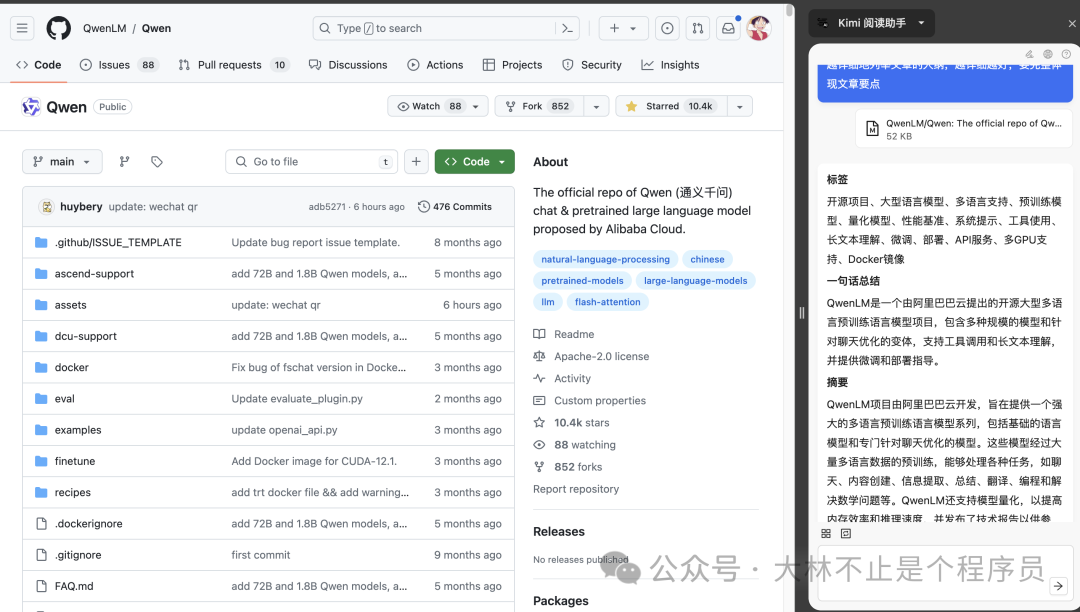Click the plus add file button

tap(416, 161)
